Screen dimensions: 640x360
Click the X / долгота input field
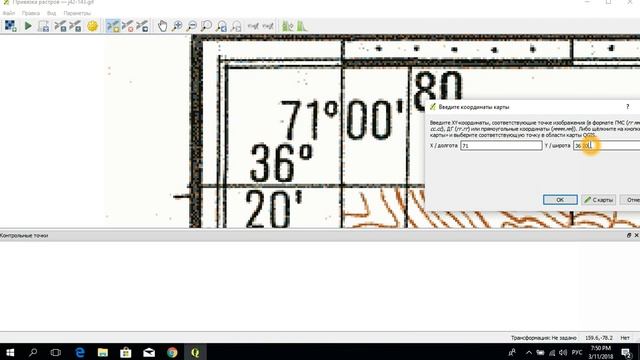coord(501,145)
